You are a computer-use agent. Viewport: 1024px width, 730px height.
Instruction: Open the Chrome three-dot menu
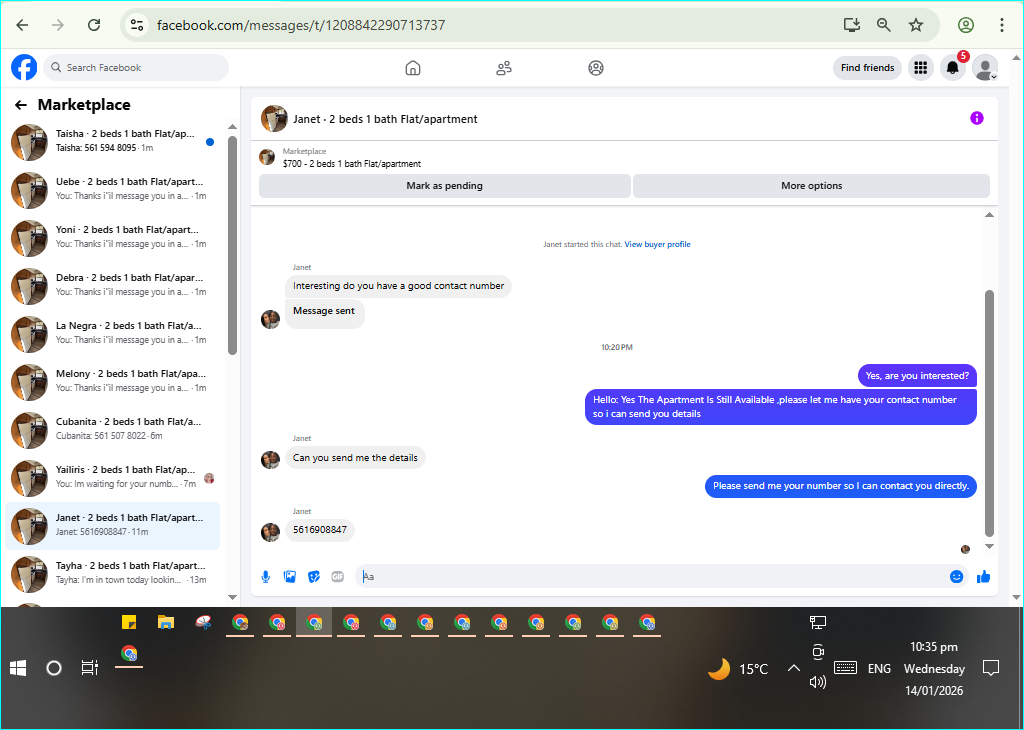tap(1002, 25)
